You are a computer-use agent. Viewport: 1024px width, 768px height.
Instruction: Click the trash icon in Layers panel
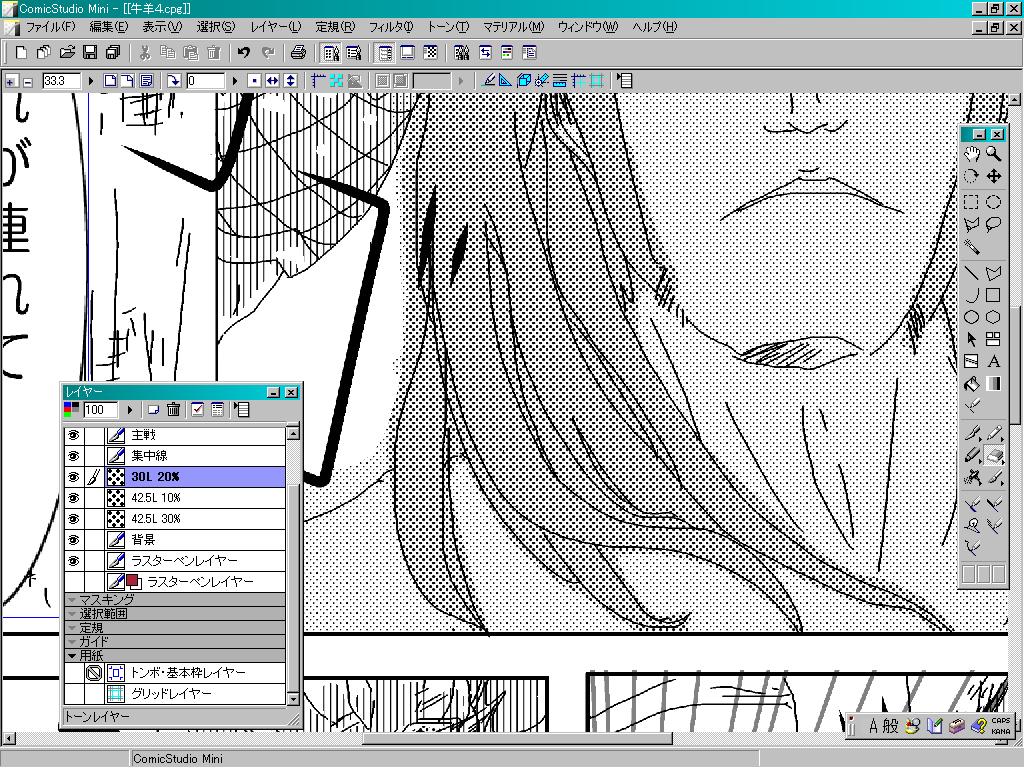coord(173,409)
